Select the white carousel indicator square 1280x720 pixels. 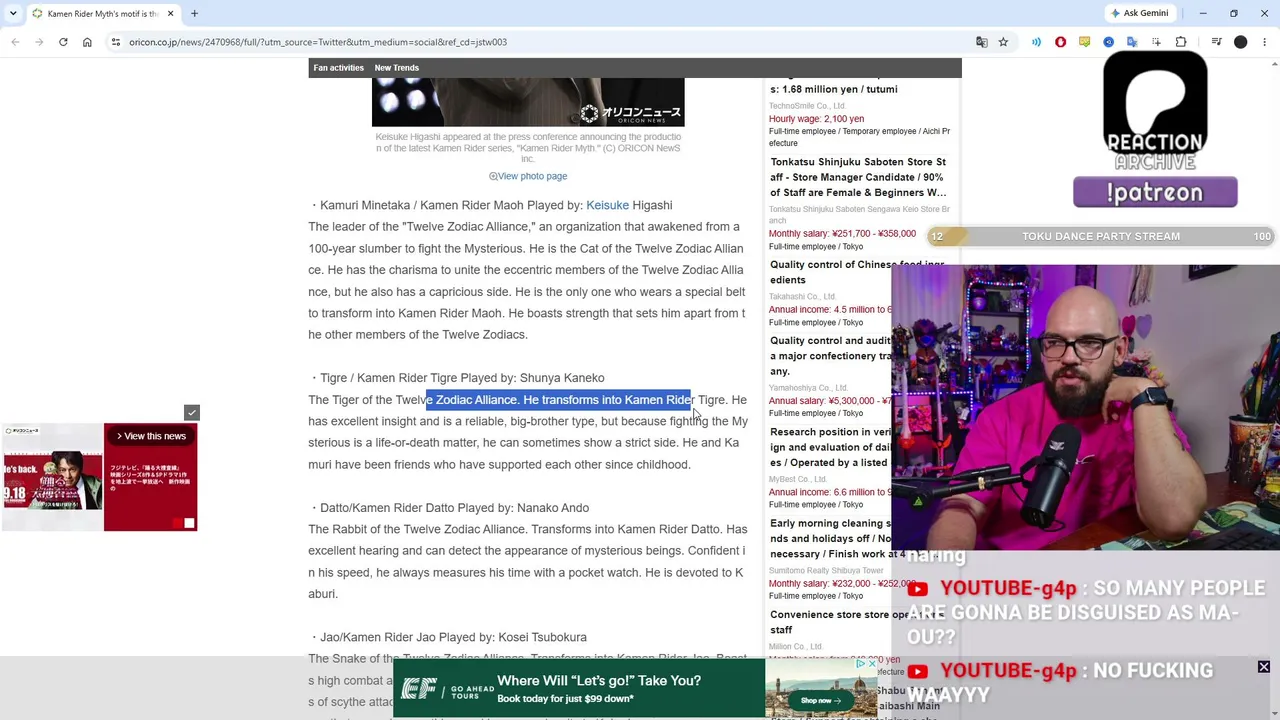[189, 523]
